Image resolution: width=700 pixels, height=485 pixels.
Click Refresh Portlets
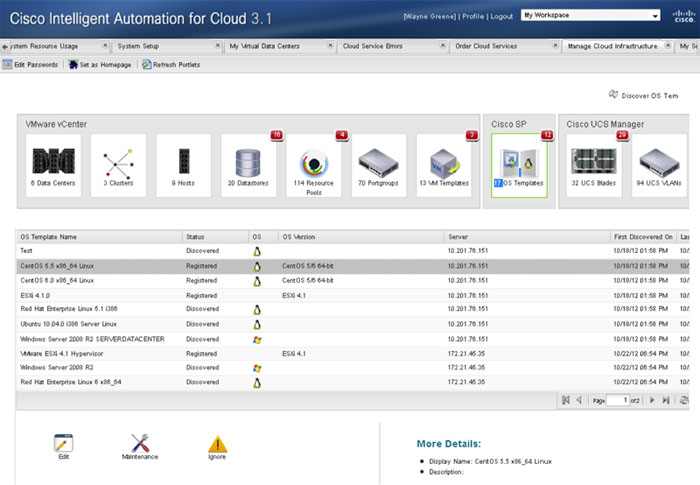(x=171, y=65)
